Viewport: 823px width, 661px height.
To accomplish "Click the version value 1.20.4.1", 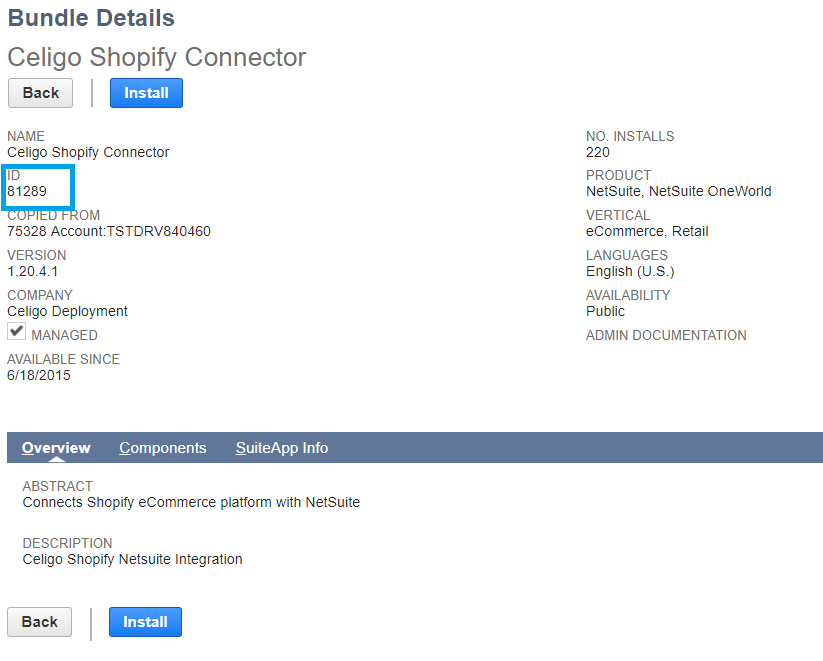I will [x=33, y=271].
